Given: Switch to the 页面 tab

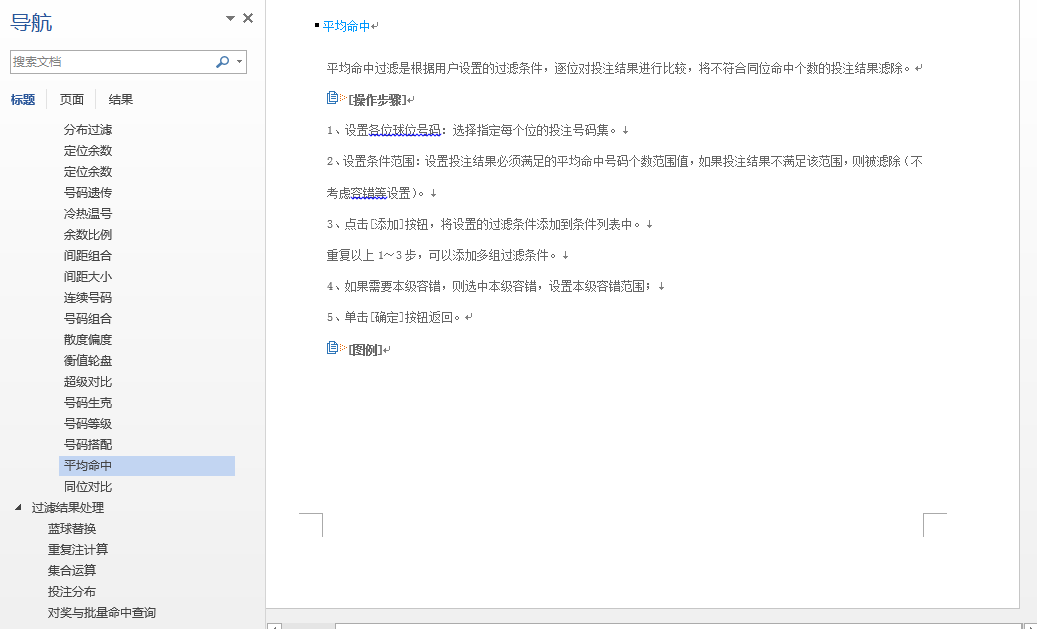Looking at the screenshot, I should pos(72,99).
